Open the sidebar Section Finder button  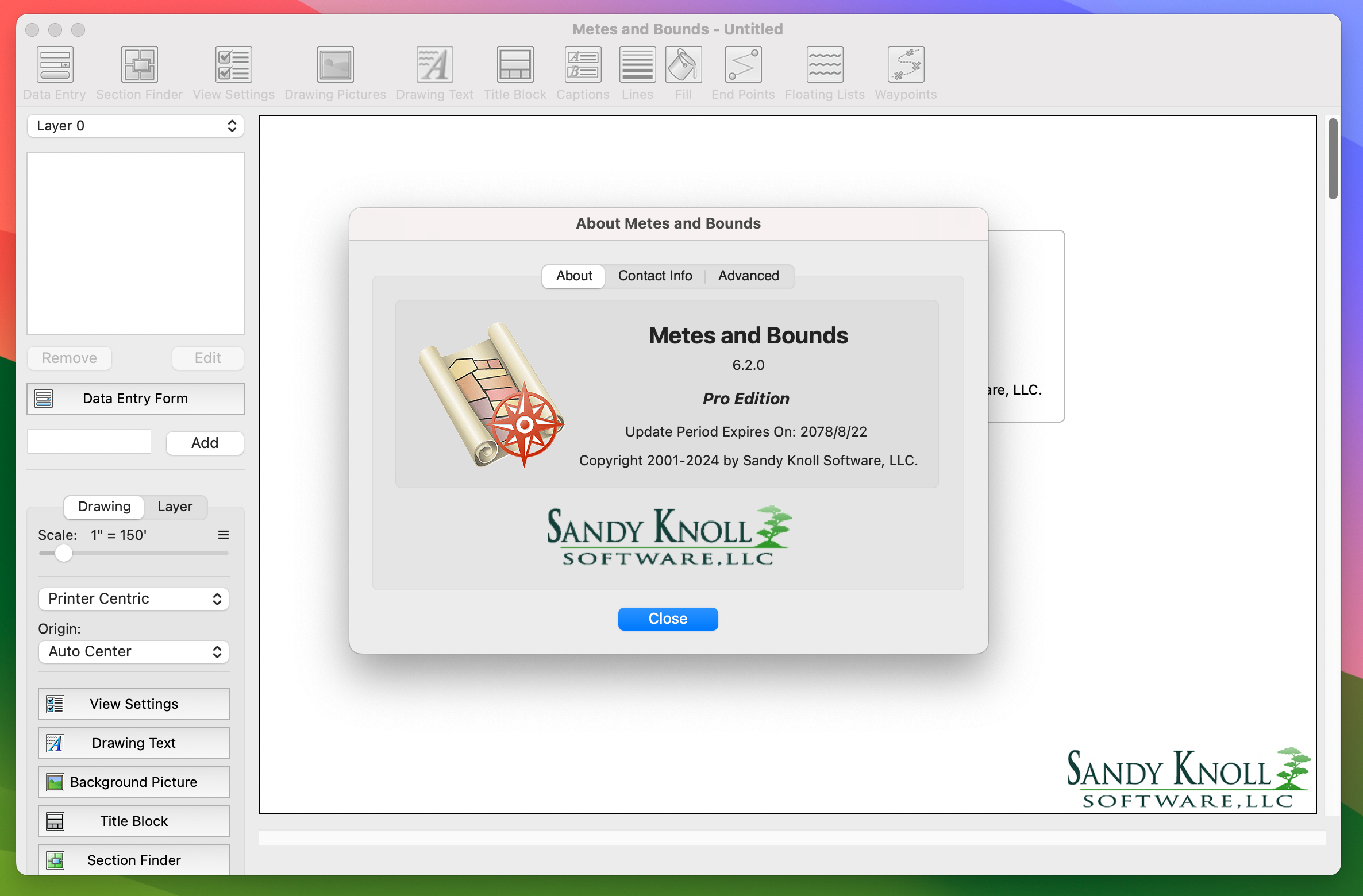pyautogui.click(x=134, y=860)
